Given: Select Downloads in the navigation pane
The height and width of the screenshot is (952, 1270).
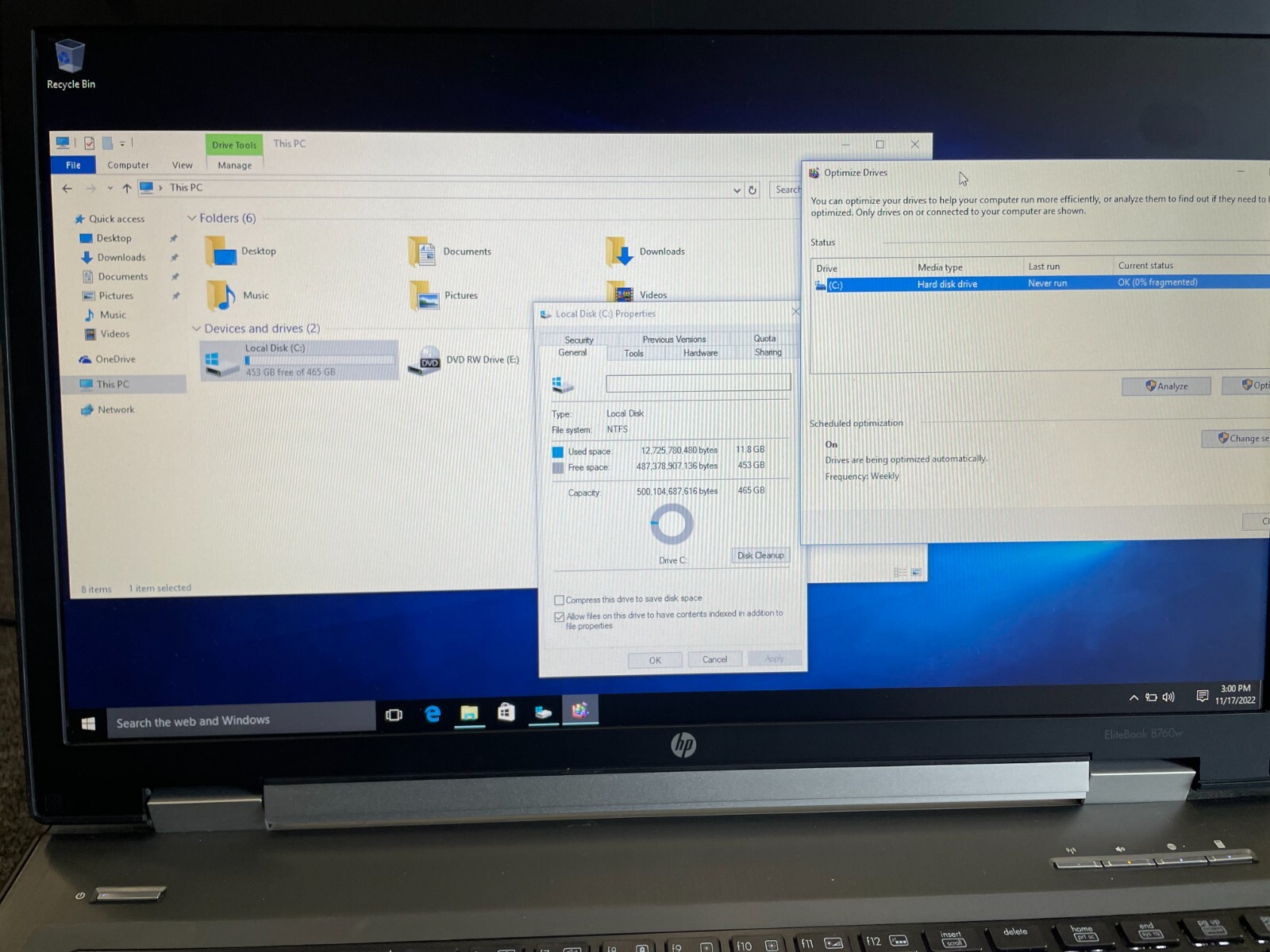Looking at the screenshot, I should [114, 257].
